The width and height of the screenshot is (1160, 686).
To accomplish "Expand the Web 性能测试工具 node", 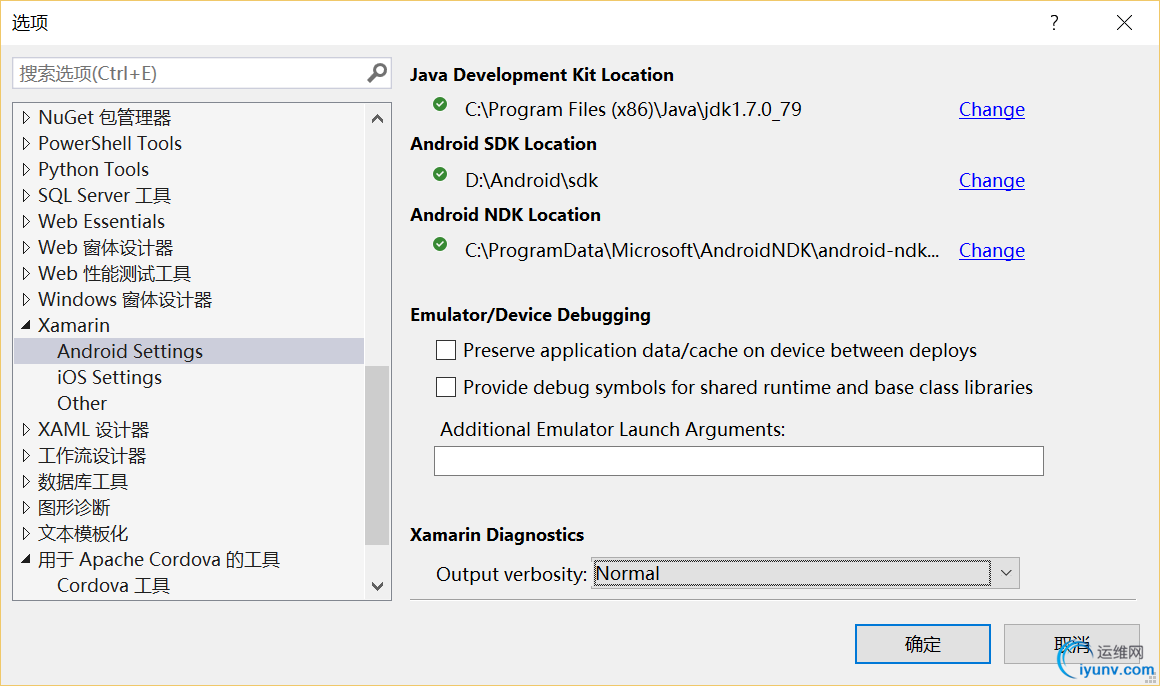I will click(26, 274).
